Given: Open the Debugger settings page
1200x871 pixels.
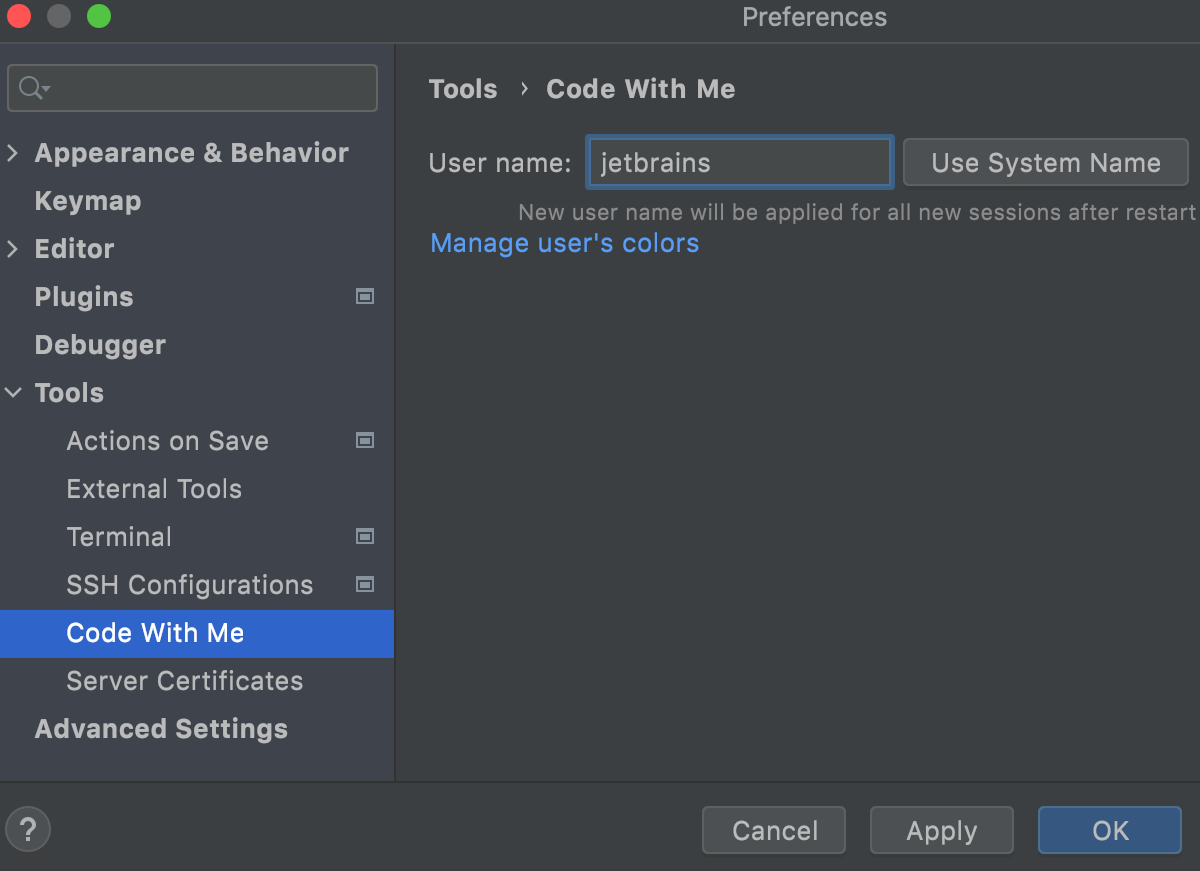Looking at the screenshot, I should (x=100, y=344).
